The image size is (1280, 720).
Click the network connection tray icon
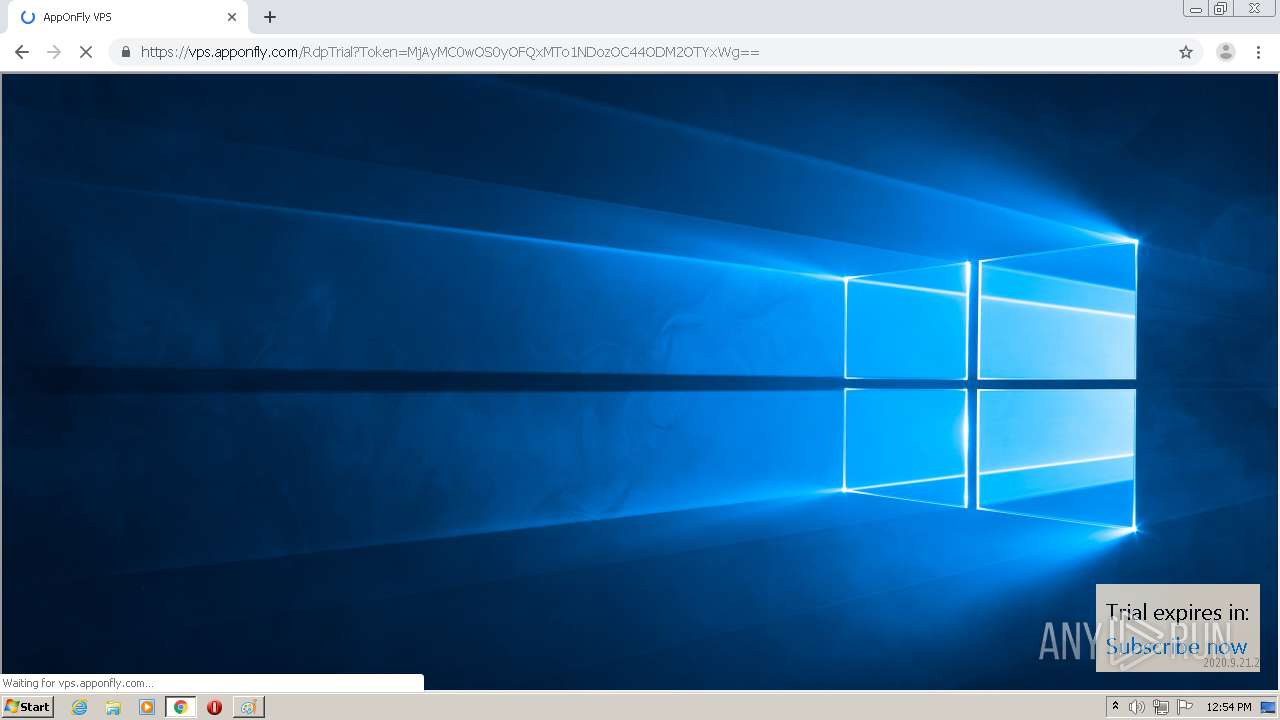click(x=1161, y=707)
